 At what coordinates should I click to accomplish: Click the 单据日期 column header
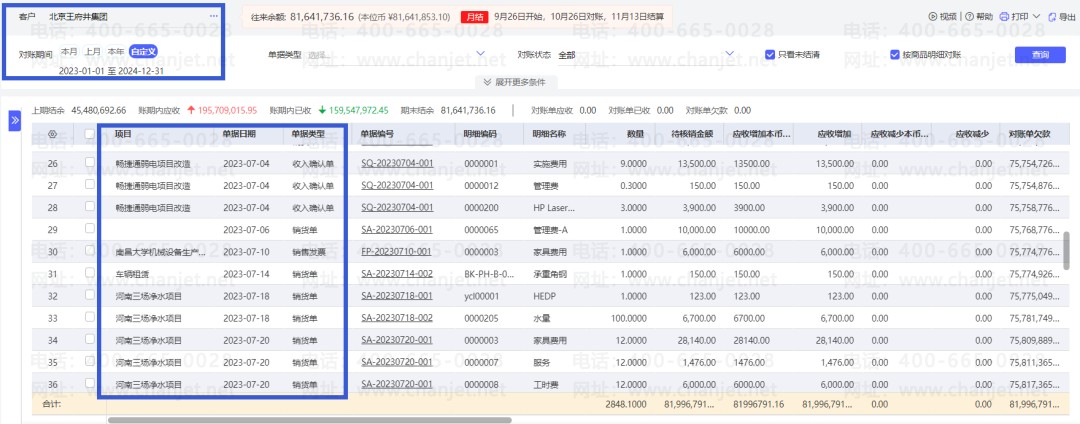point(238,134)
